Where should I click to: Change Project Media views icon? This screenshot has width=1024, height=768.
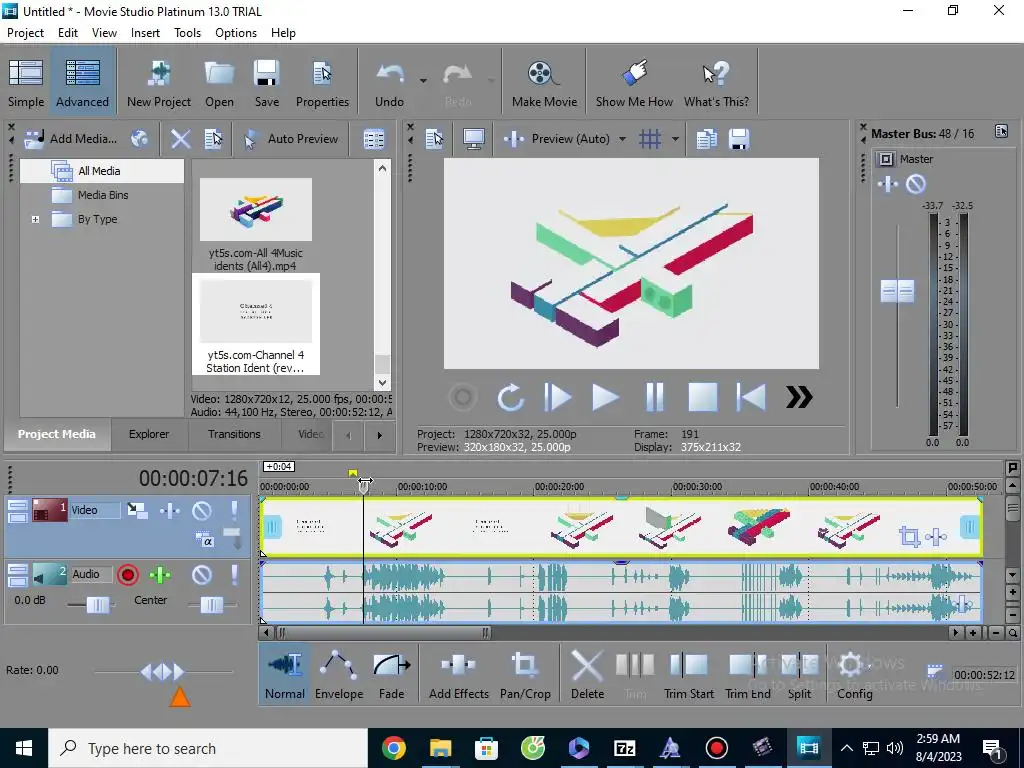click(x=374, y=138)
